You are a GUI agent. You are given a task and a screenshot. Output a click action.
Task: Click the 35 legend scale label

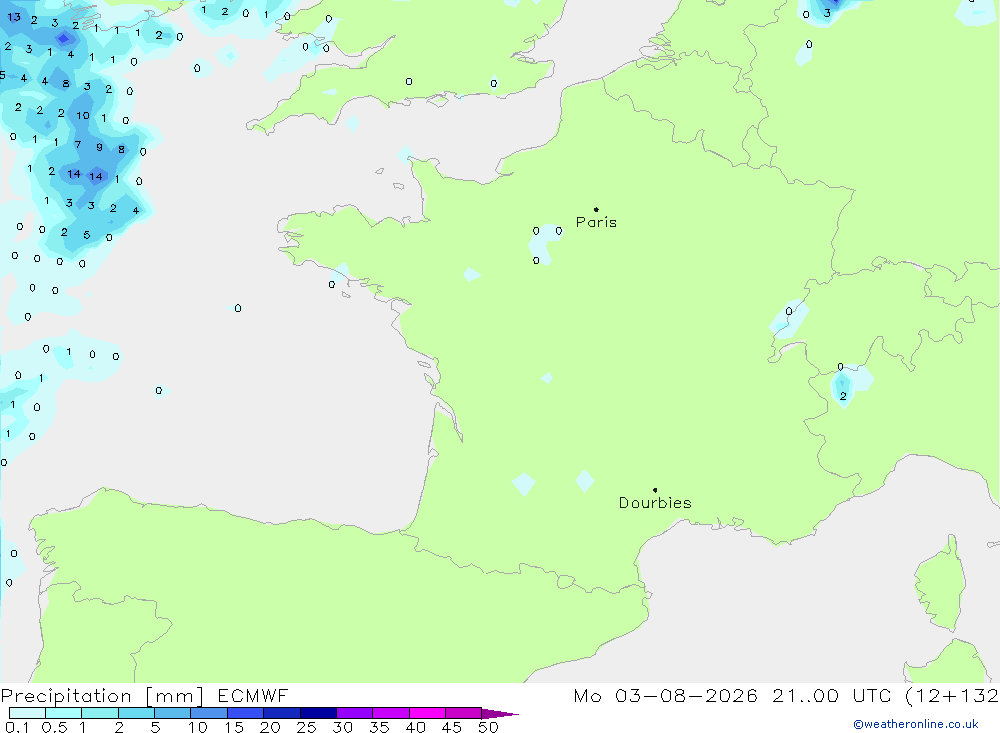[x=379, y=727]
